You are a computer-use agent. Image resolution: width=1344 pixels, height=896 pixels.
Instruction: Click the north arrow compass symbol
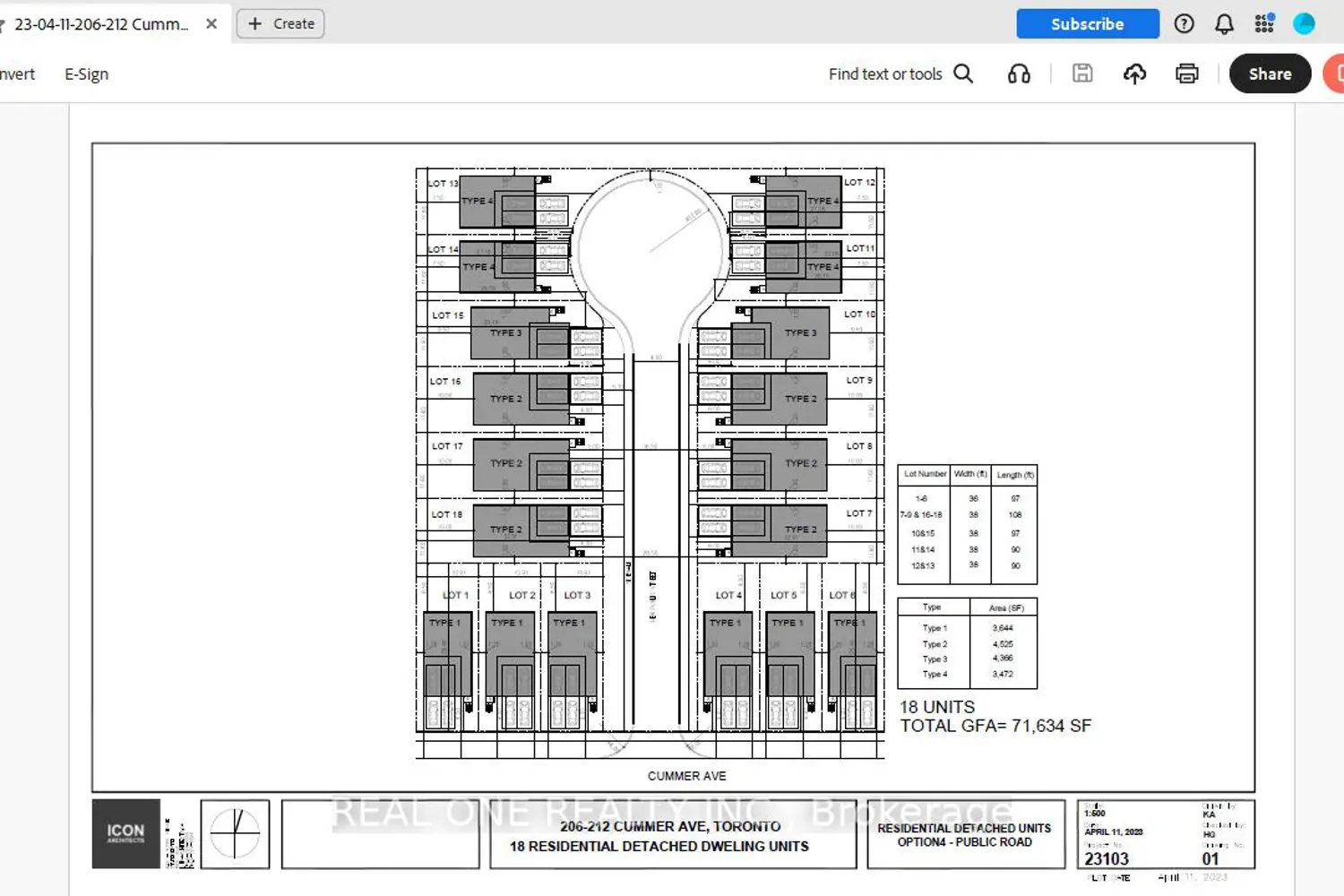pos(235,833)
